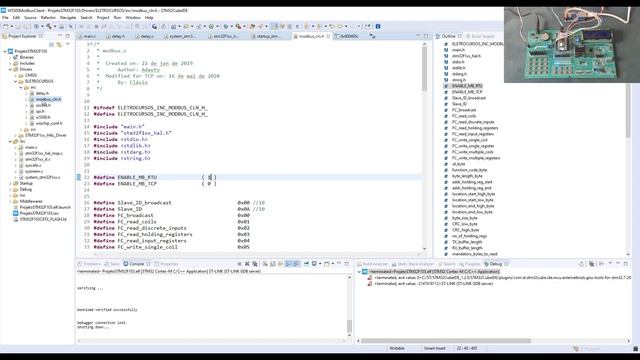Close the modbus_cln.h editor tab

(x=328, y=36)
